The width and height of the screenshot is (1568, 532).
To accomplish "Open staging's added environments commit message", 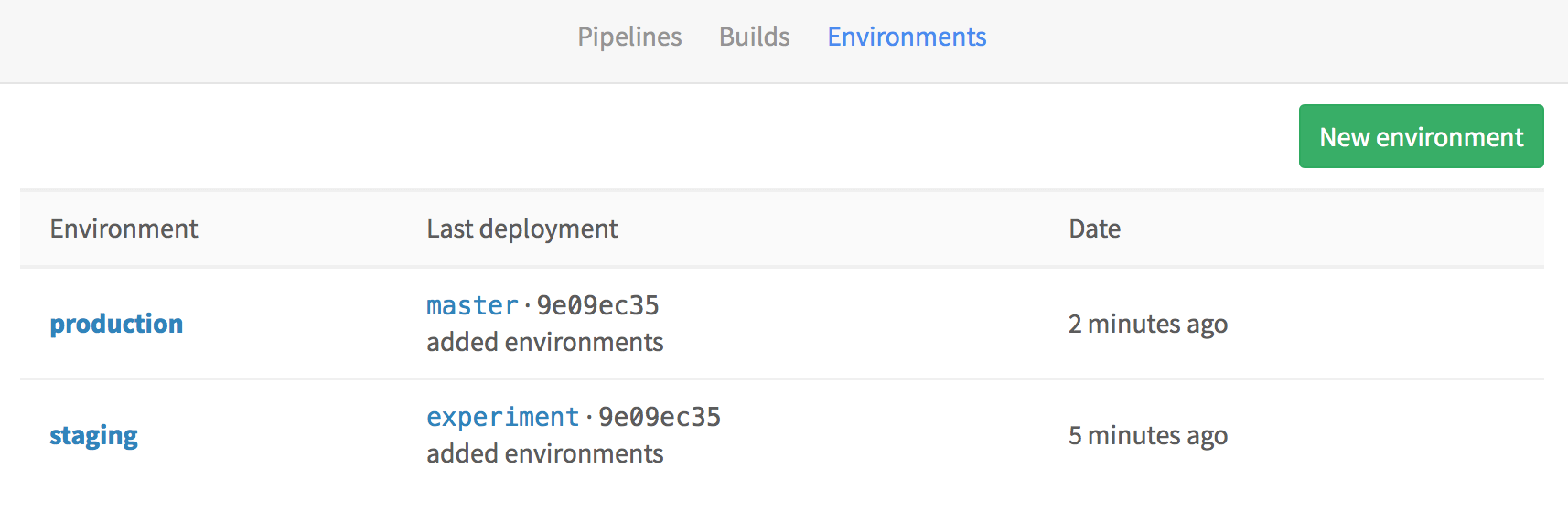I will 545,453.
